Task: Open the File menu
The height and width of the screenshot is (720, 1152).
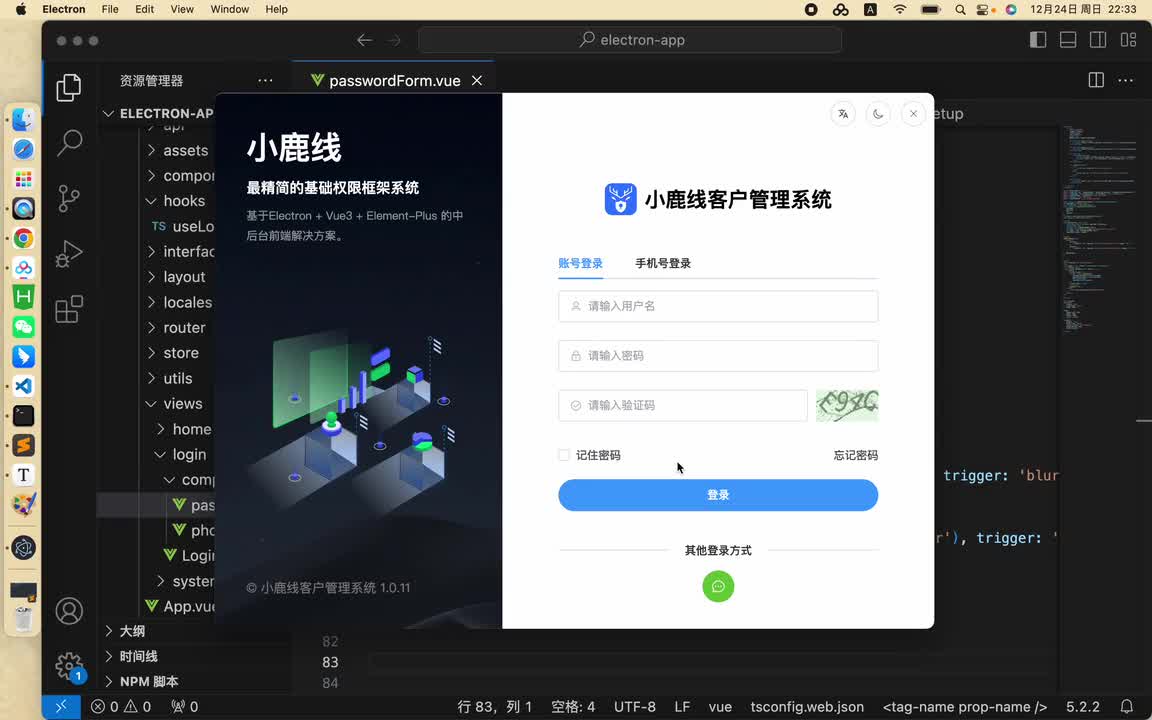Action: (109, 10)
